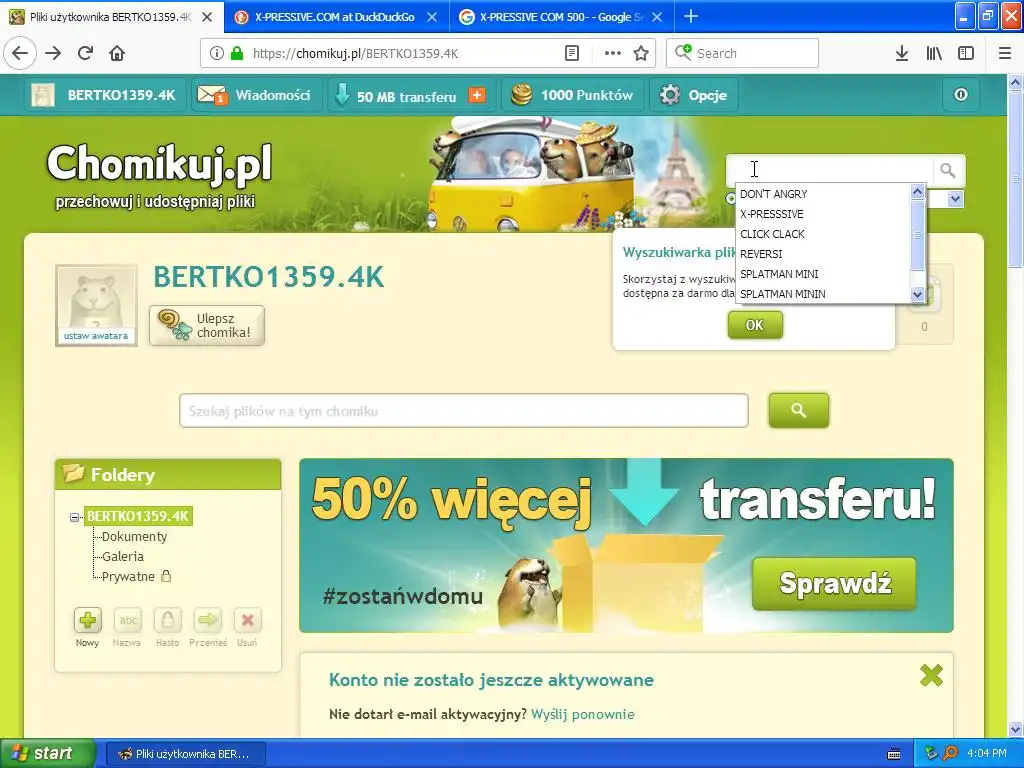Click the logout power icon
Image resolution: width=1024 pixels, height=768 pixels.
(x=961, y=95)
